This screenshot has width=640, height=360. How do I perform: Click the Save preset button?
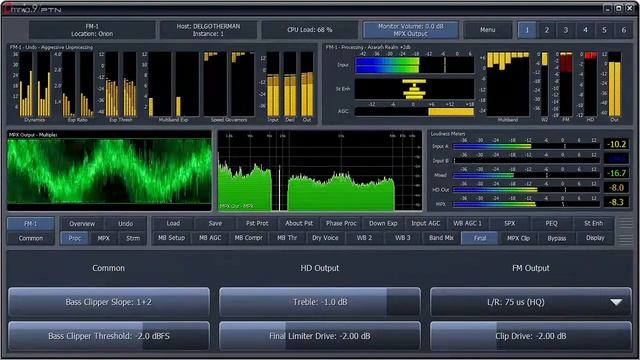click(x=215, y=223)
